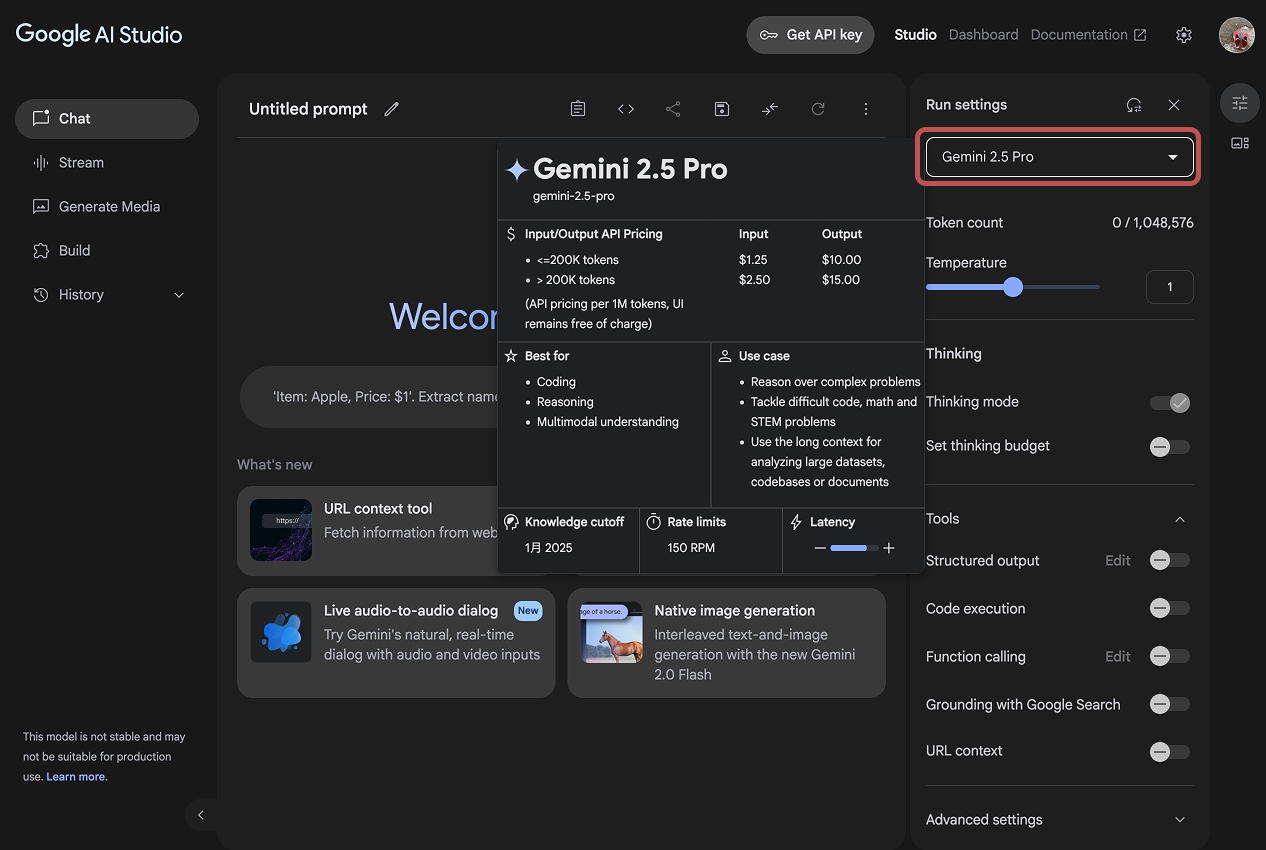Screen dimensions: 1266x850
Task: Click the sample prompt input field
Action: pyautogui.click(x=370, y=397)
